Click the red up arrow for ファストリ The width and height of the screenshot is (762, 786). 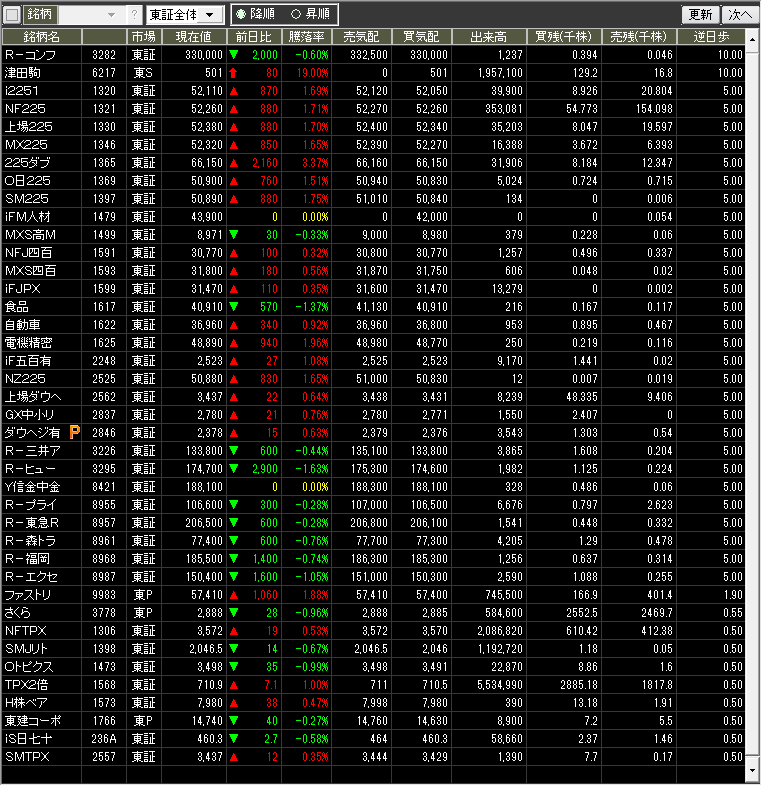click(233, 594)
